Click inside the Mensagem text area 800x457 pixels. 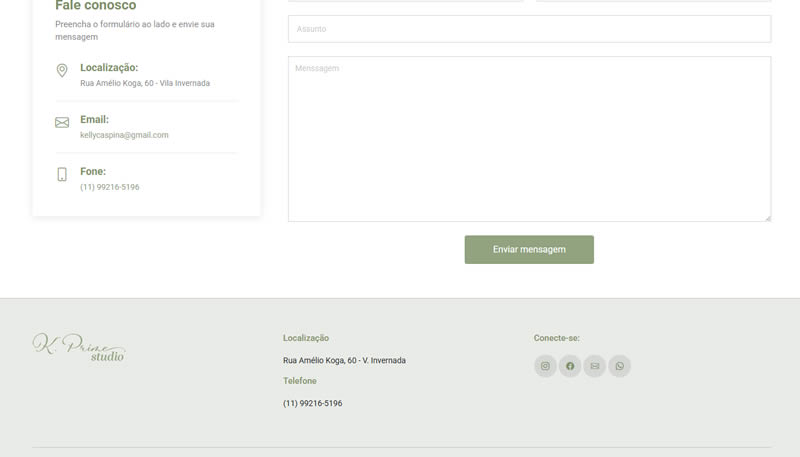click(529, 140)
